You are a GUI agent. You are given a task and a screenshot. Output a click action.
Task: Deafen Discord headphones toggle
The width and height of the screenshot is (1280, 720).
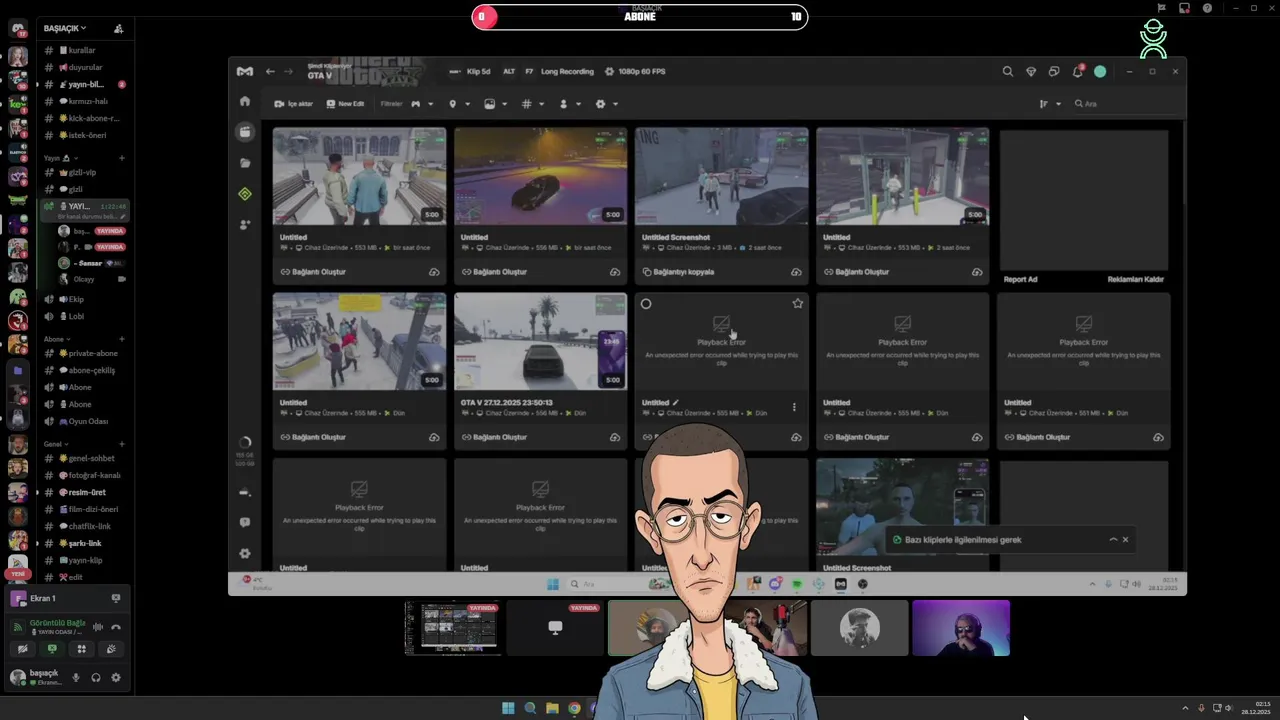tap(96, 677)
